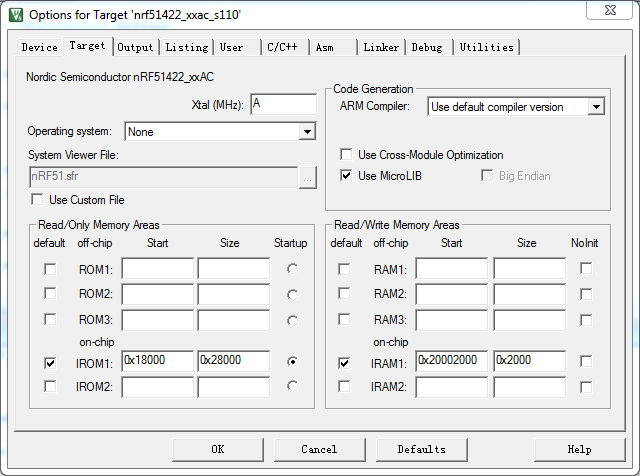Select ROM1 as Startup
Viewport: 640px width, 476px height.
coord(292,269)
